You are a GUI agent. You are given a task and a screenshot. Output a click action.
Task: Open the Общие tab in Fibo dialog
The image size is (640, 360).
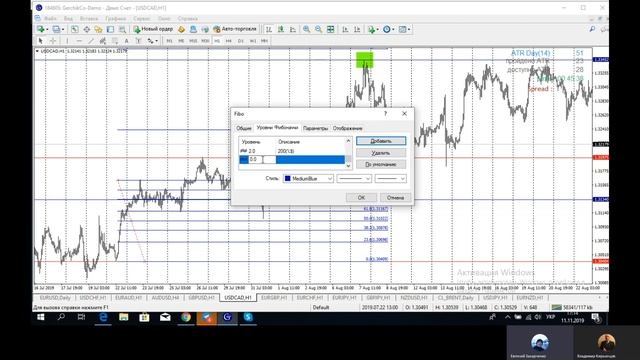244,128
